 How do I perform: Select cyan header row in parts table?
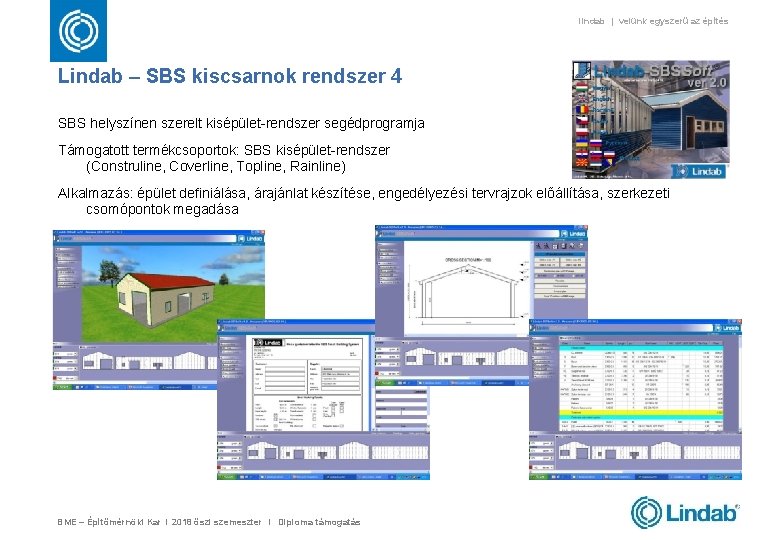641,348
